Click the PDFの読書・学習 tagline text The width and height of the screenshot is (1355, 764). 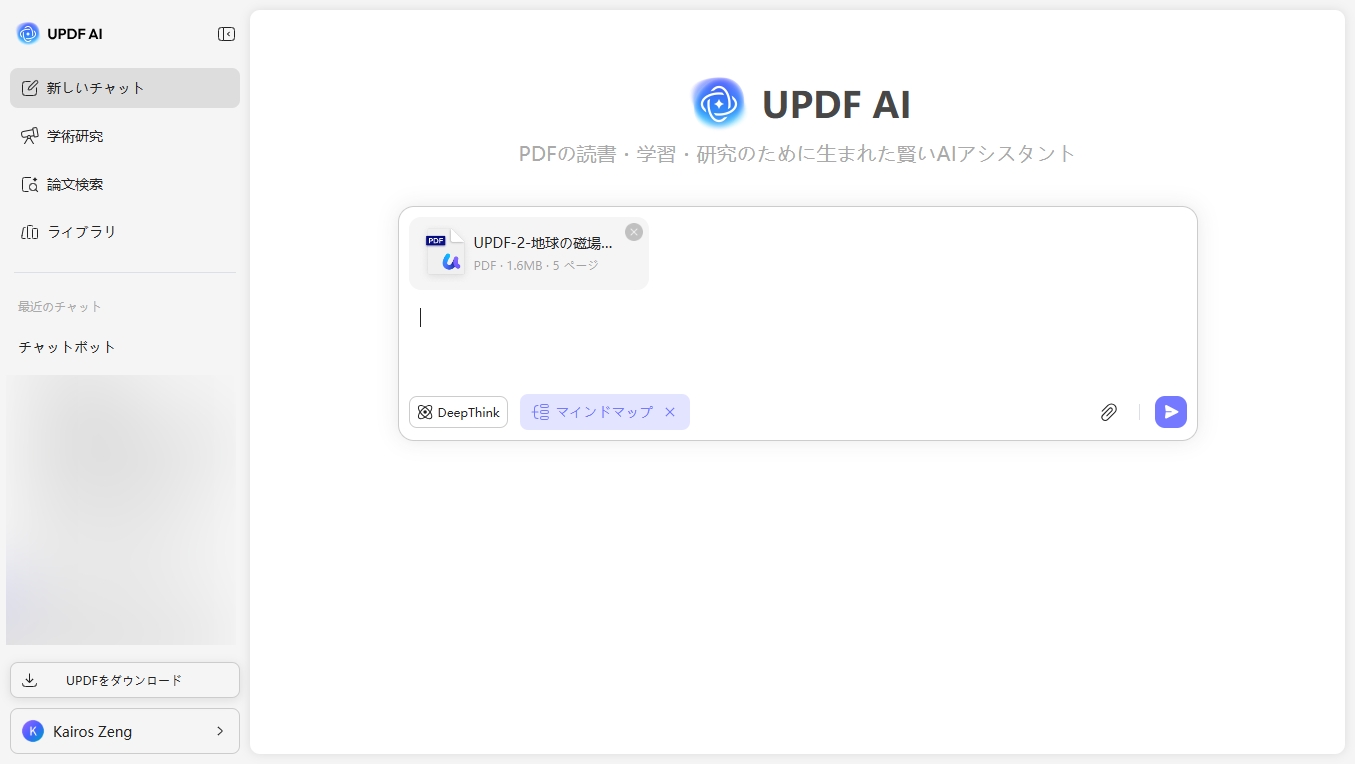(797, 154)
